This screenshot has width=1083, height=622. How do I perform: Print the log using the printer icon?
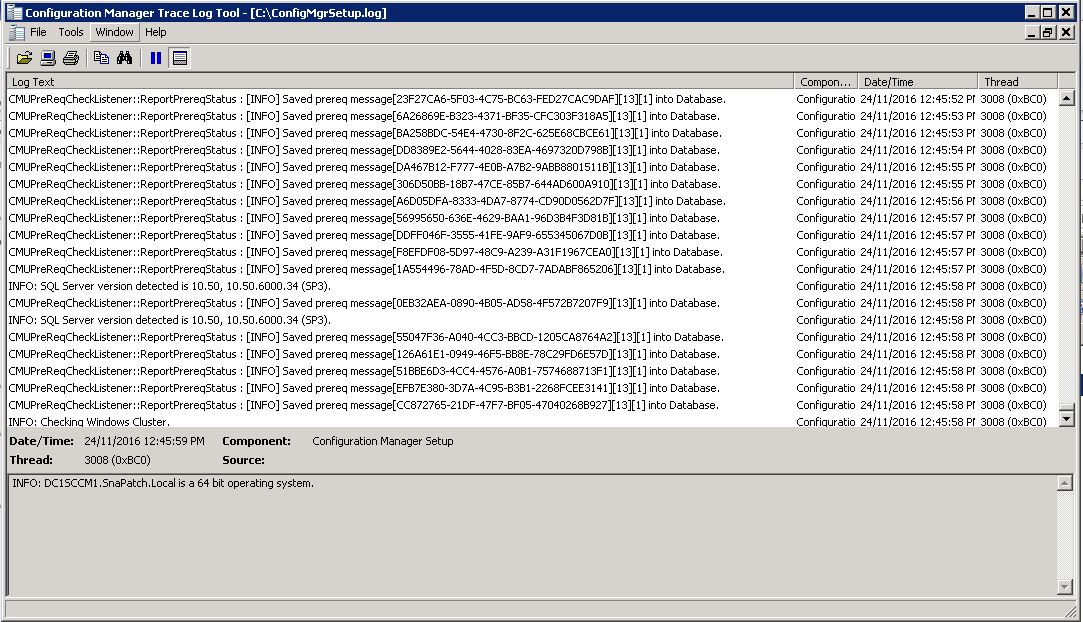(70, 58)
